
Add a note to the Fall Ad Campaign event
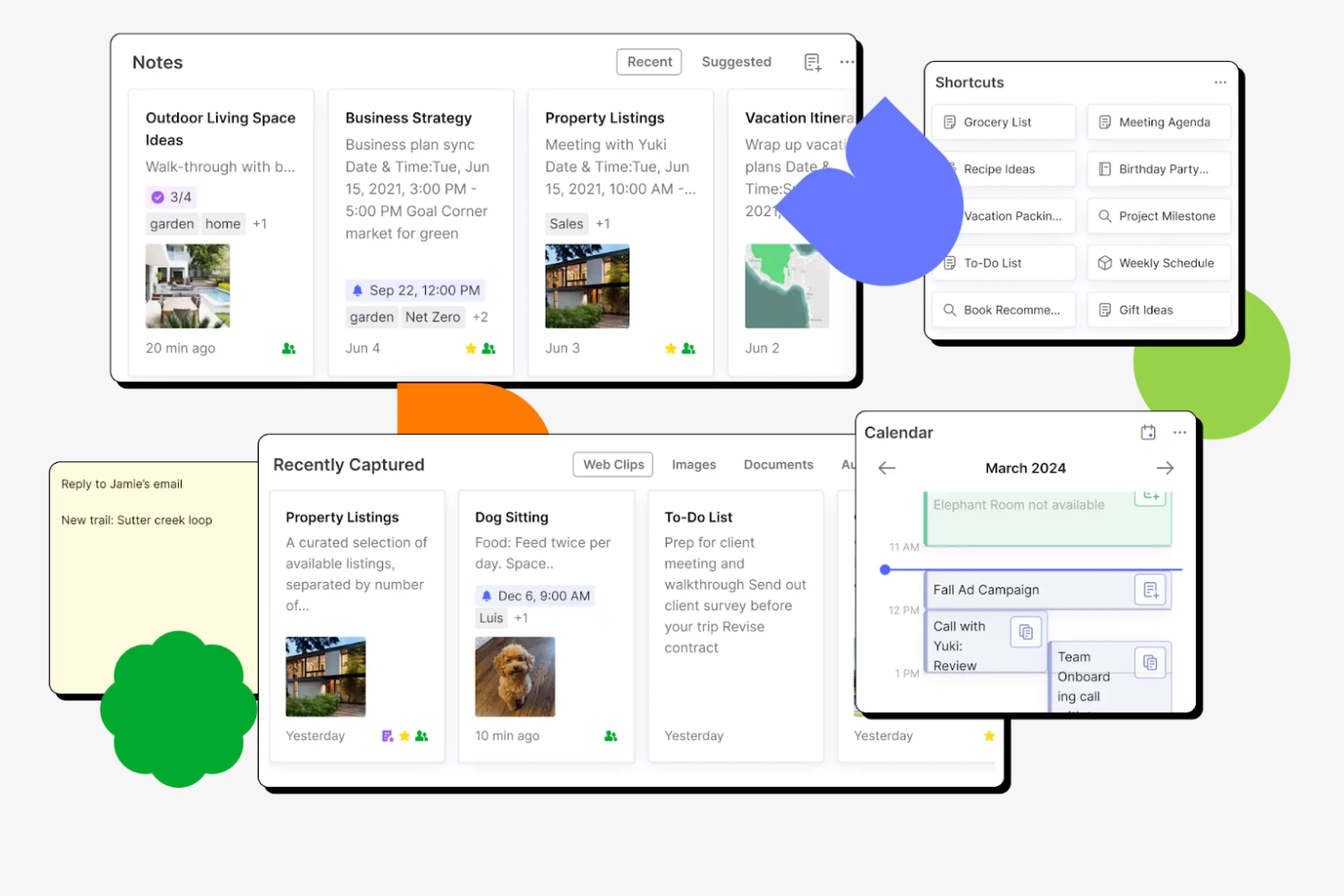(1151, 589)
